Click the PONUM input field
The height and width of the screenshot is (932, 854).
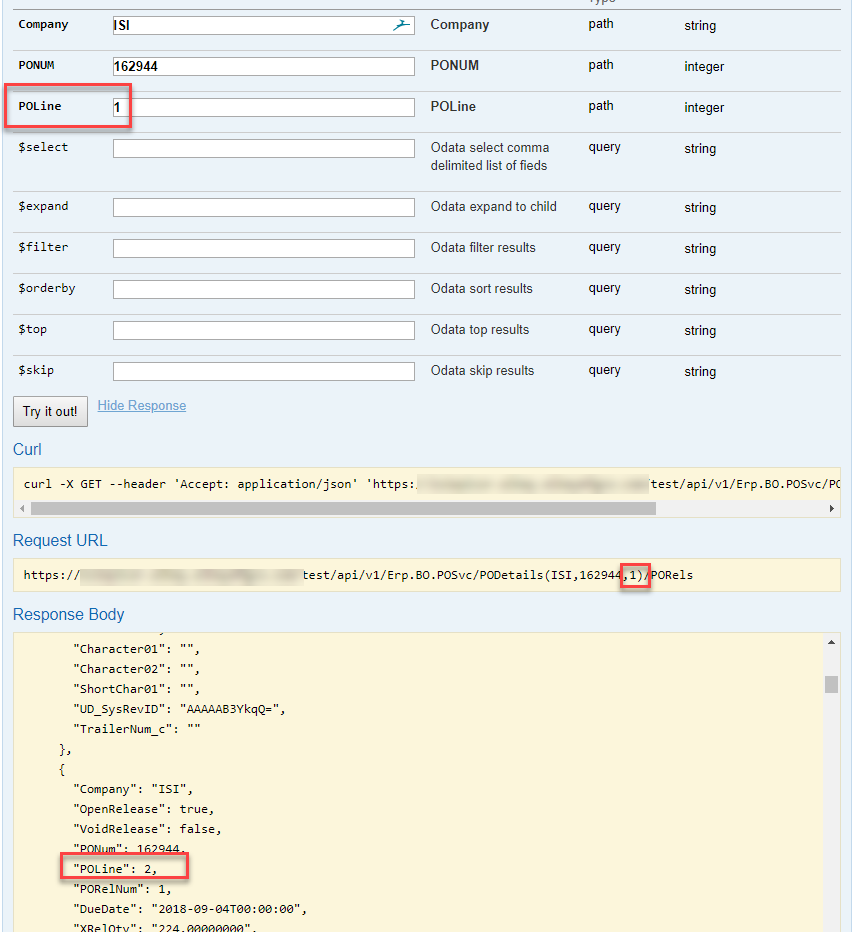point(263,66)
